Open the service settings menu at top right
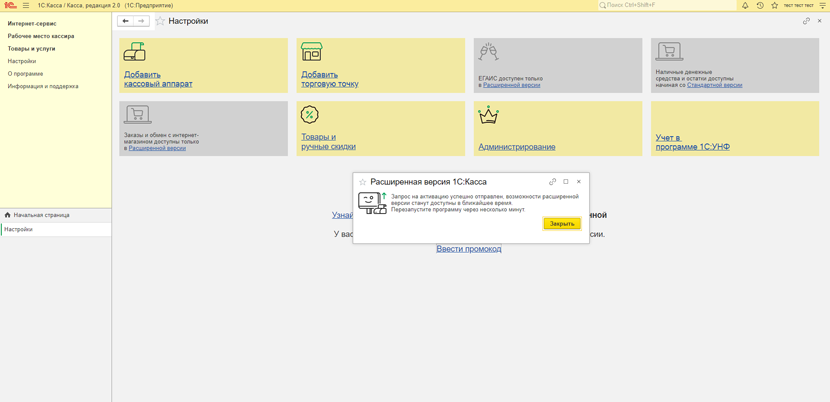830x402 pixels. coord(822,5)
